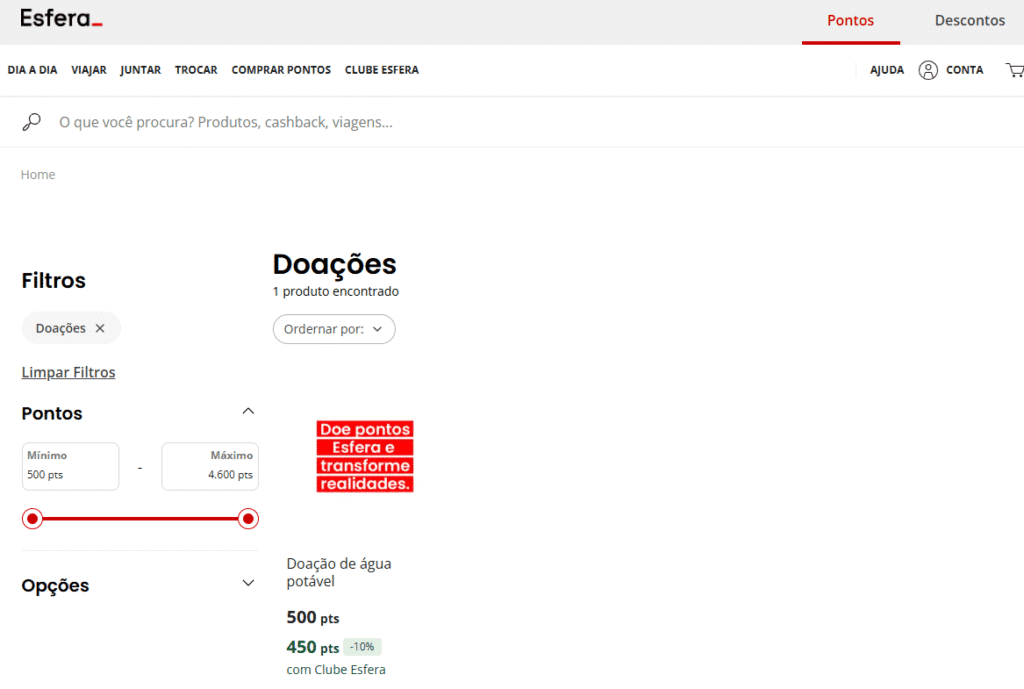
Task: Open the shopping cart
Action: point(1015,70)
